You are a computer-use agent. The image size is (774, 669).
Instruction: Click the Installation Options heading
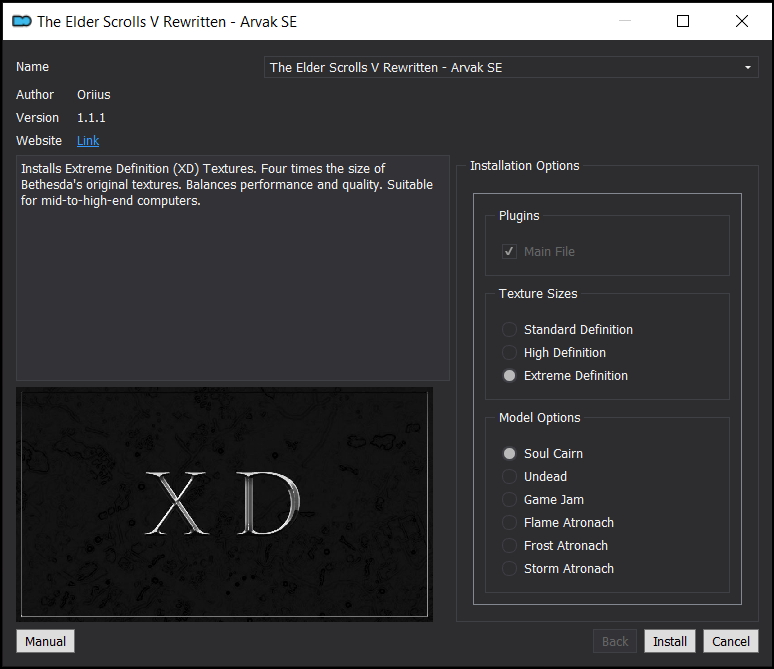point(524,165)
